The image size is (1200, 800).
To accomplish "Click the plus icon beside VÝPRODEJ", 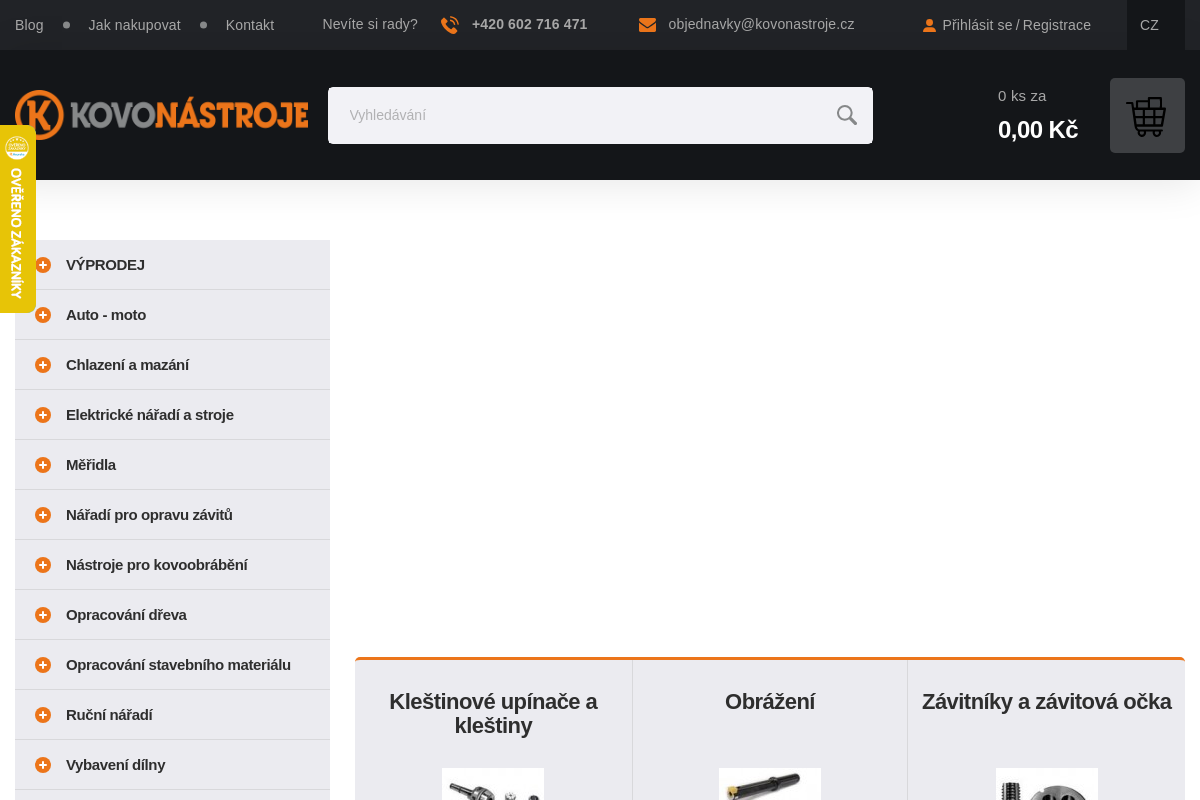I will 43,265.
